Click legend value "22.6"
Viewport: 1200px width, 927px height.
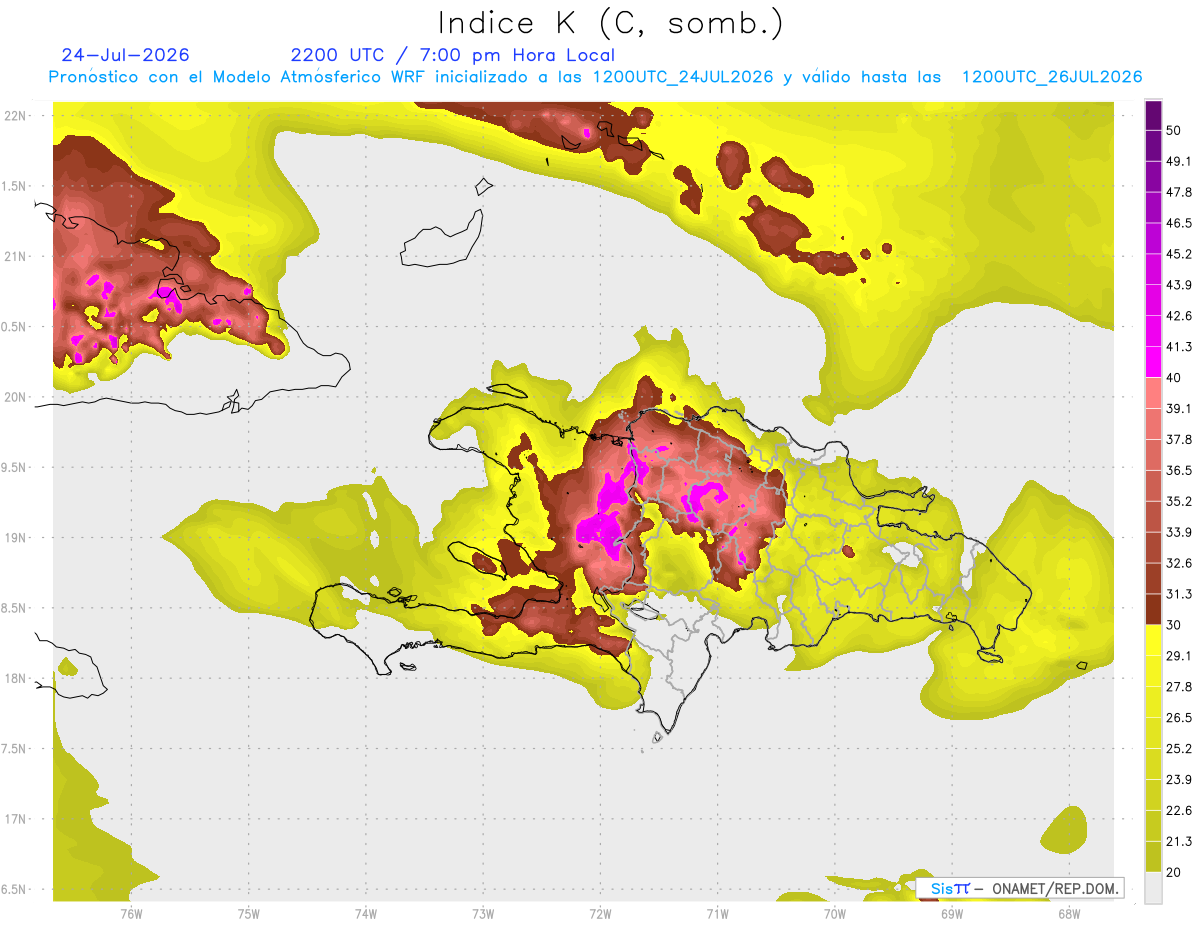pos(1178,811)
